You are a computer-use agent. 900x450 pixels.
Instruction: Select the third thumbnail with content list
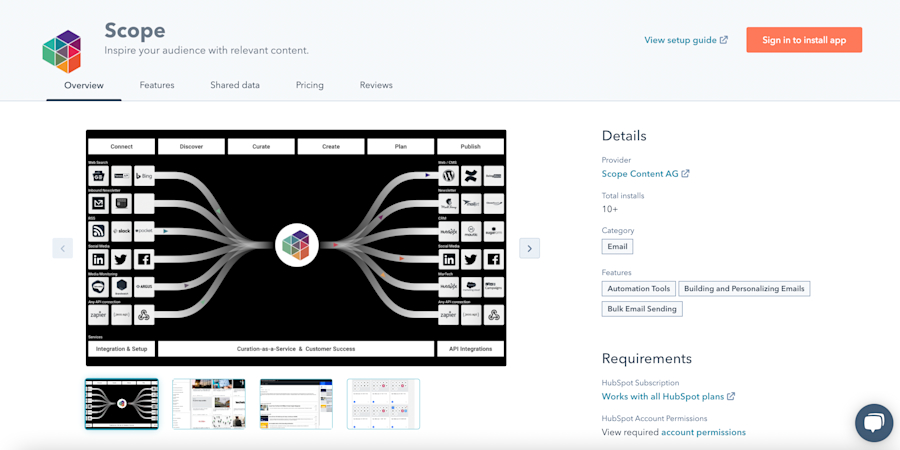(296, 404)
